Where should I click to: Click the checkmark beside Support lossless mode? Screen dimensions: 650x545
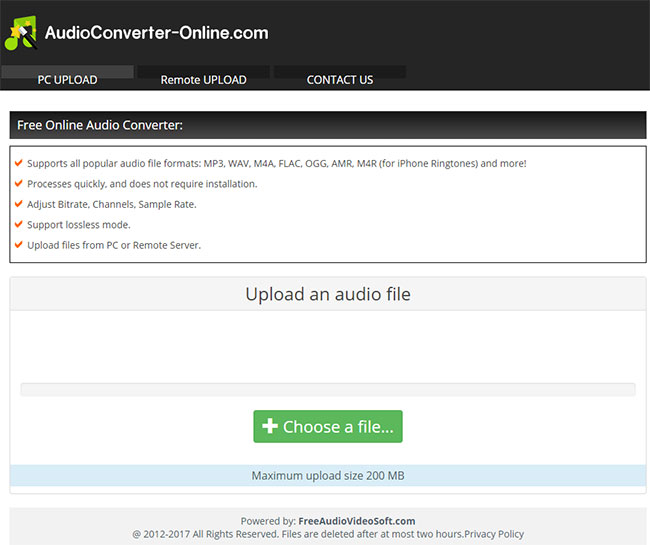(19, 224)
